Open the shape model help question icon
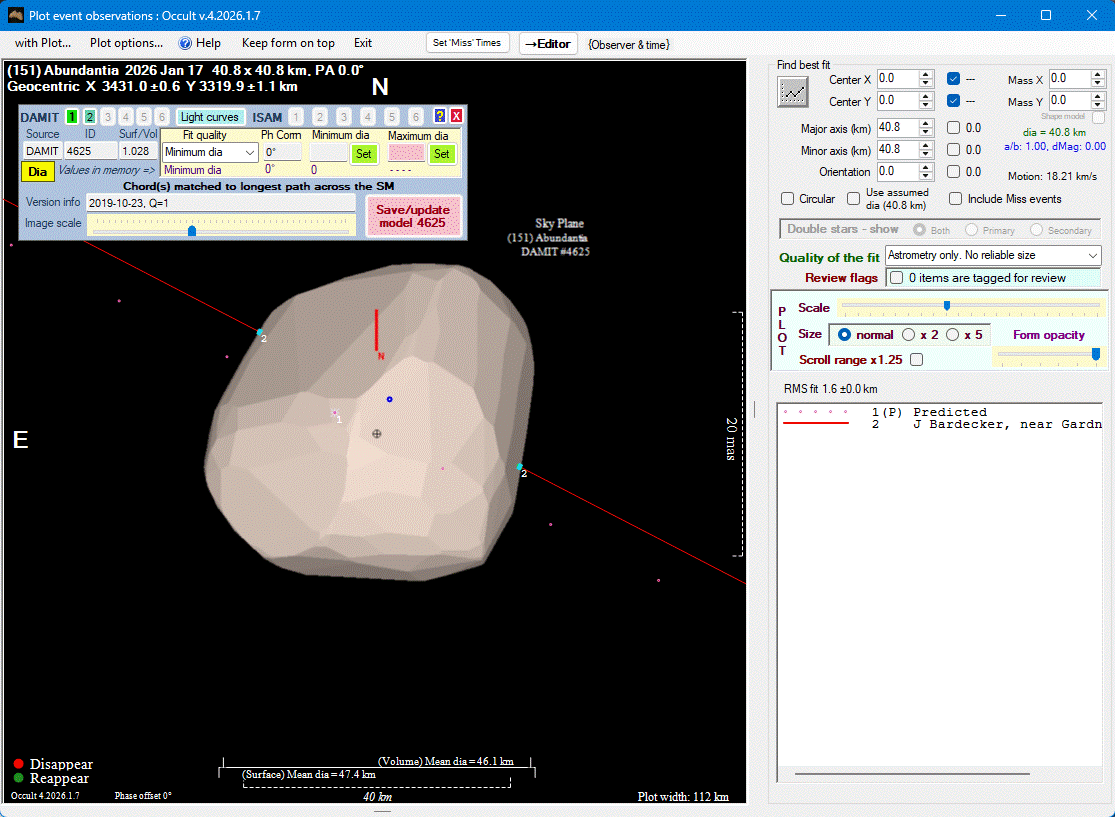This screenshot has height=817, width=1115. click(439, 117)
